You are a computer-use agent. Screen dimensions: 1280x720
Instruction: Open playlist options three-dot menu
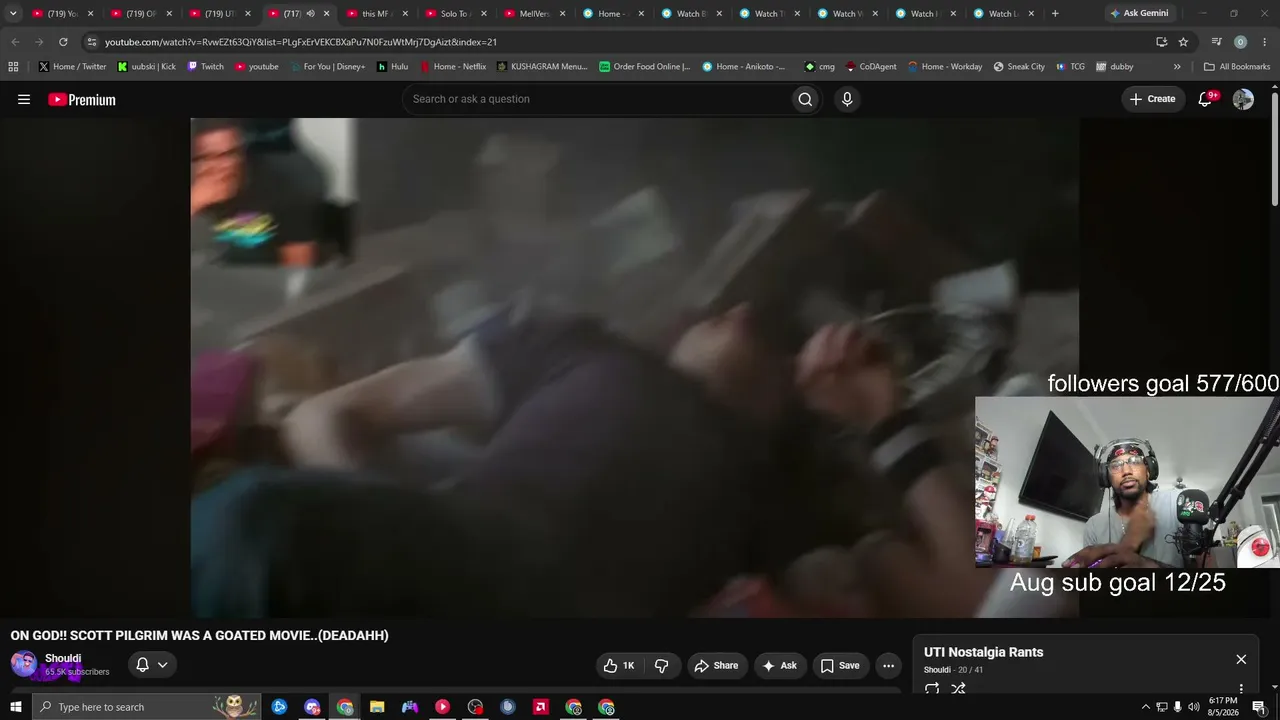tap(1241, 689)
